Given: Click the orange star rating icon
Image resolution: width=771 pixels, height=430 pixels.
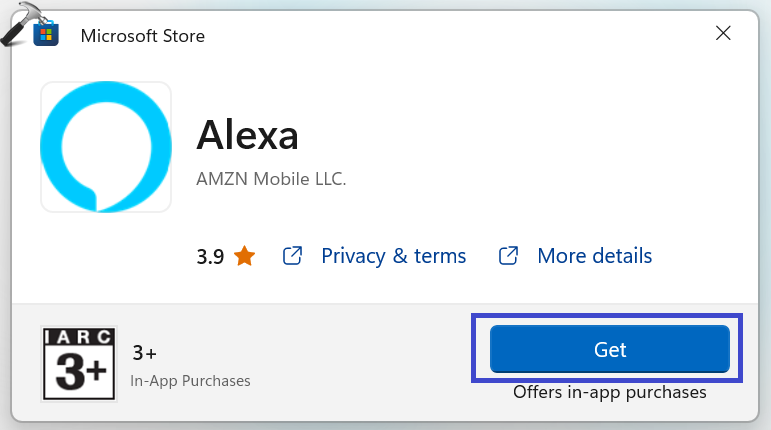Looking at the screenshot, I should tap(244, 256).
